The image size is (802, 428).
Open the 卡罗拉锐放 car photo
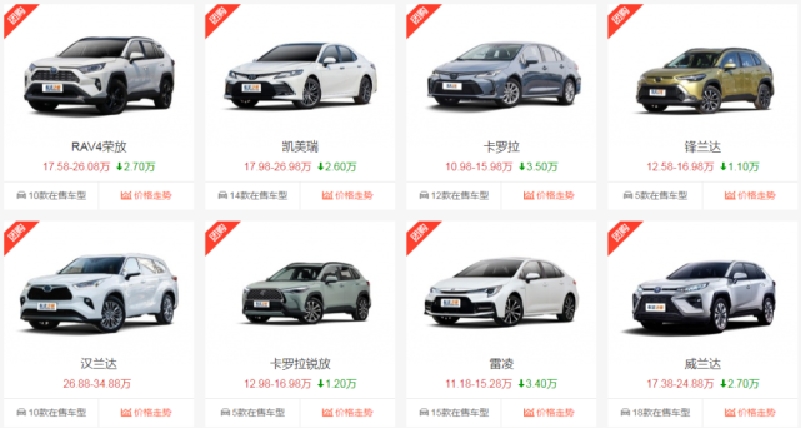click(306, 294)
